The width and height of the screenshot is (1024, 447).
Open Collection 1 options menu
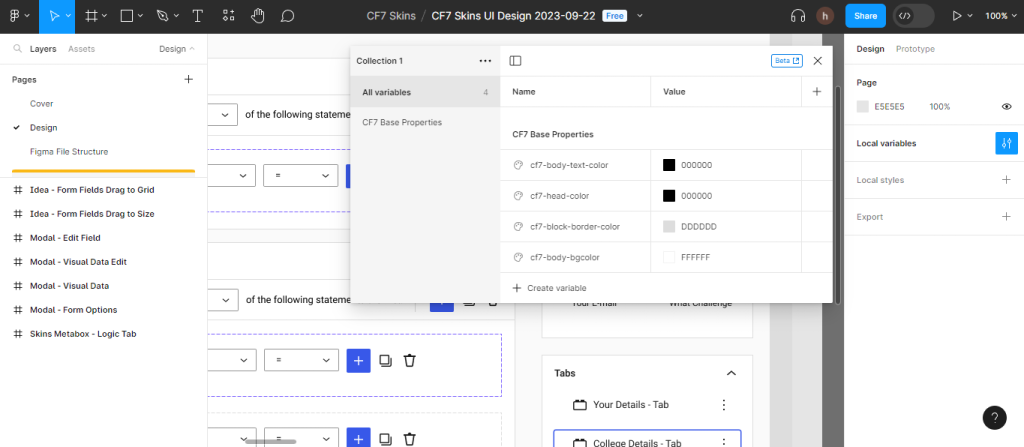[x=485, y=61]
